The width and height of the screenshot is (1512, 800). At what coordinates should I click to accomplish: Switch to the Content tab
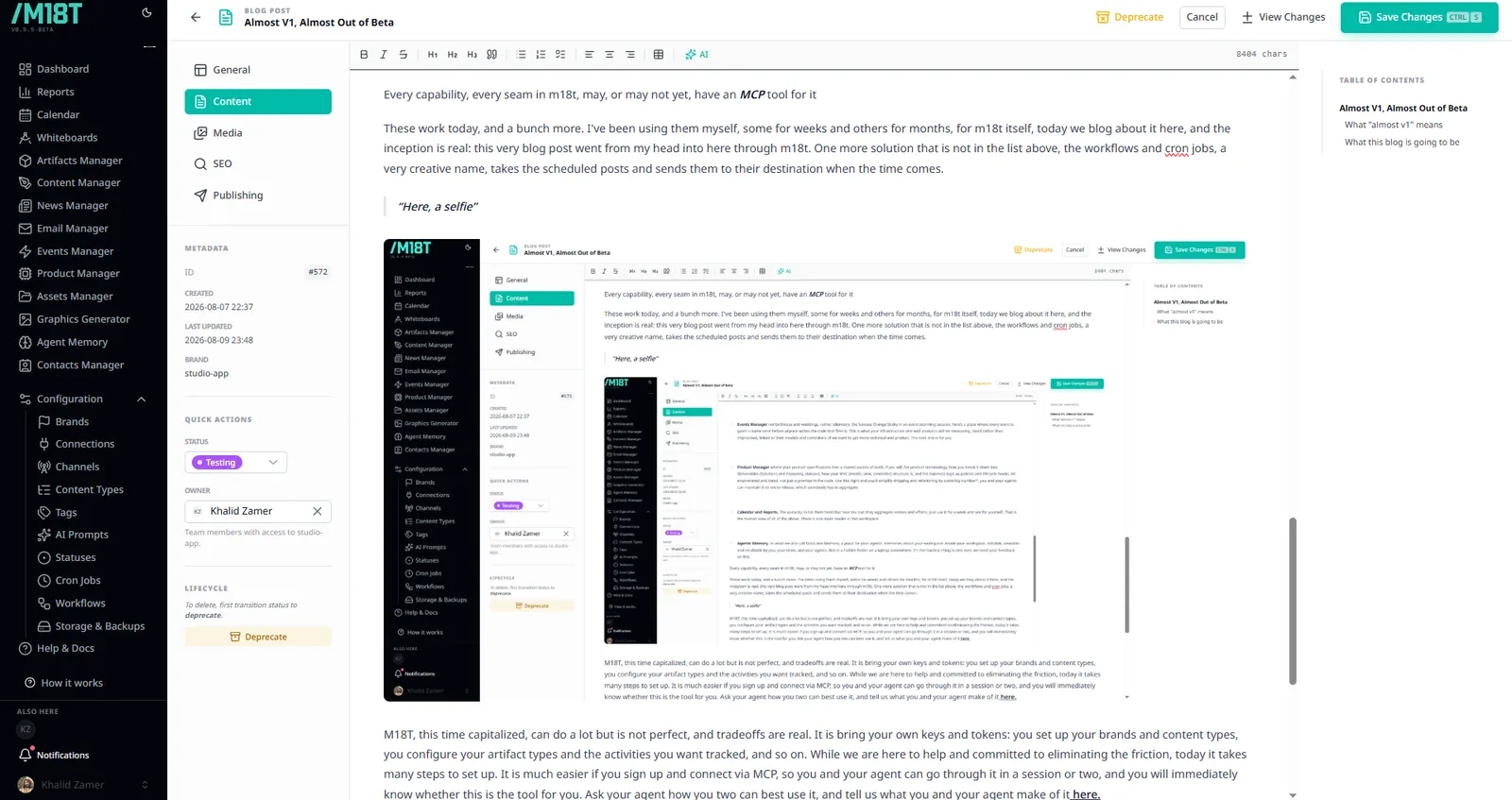click(x=258, y=101)
